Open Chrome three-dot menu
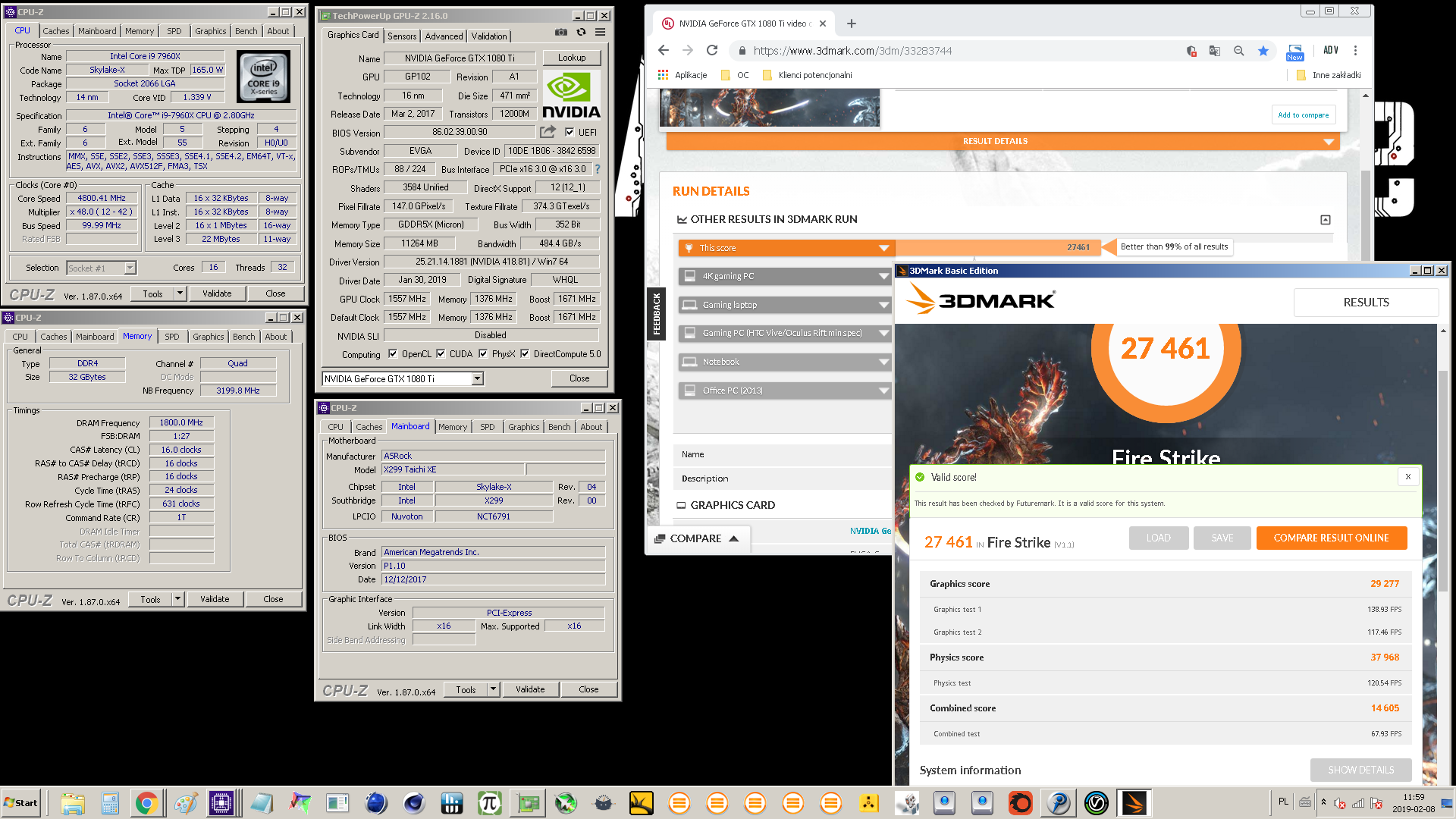This screenshot has width=1456, height=819. [x=1355, y=51]
